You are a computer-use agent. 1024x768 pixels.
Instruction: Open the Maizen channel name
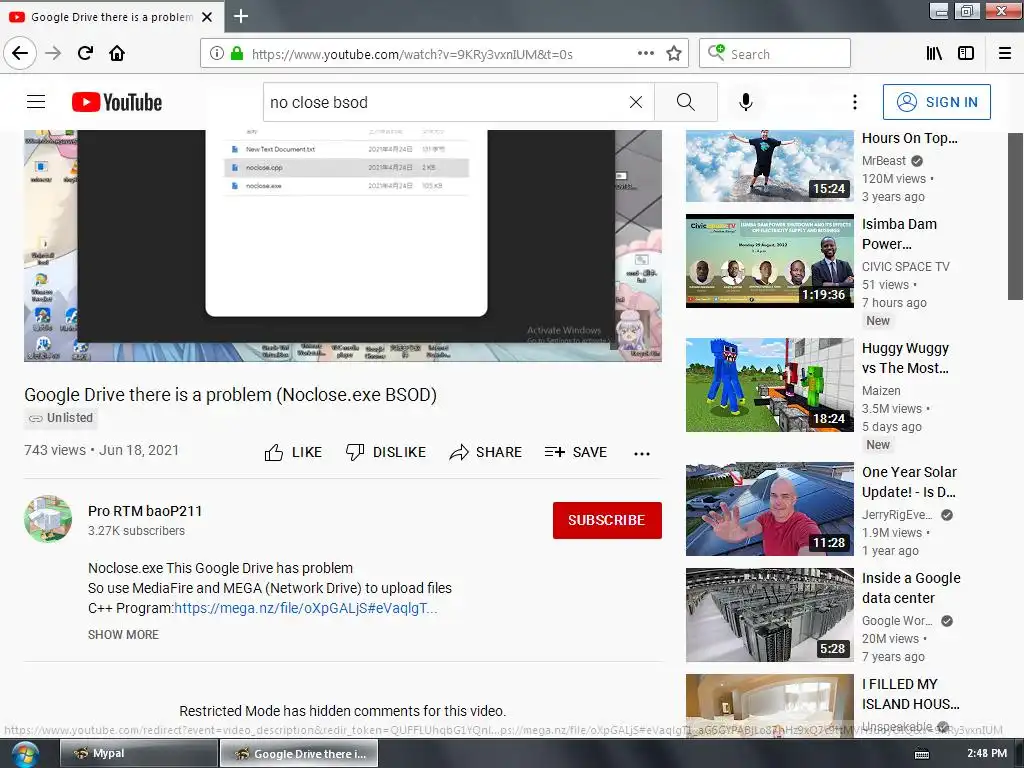pyautogui.click(x=881, y=391)
